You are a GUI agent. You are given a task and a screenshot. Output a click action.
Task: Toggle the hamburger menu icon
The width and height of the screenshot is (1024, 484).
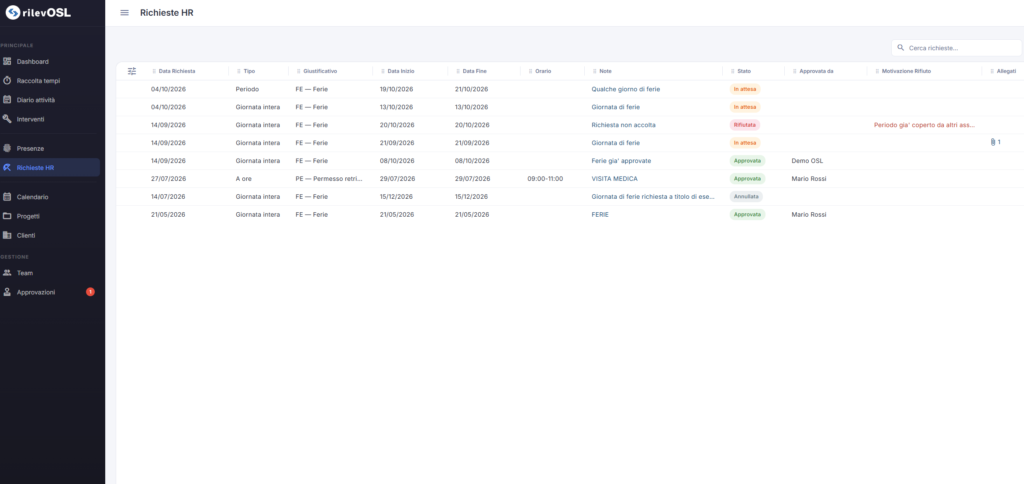[x=125, y=12]
